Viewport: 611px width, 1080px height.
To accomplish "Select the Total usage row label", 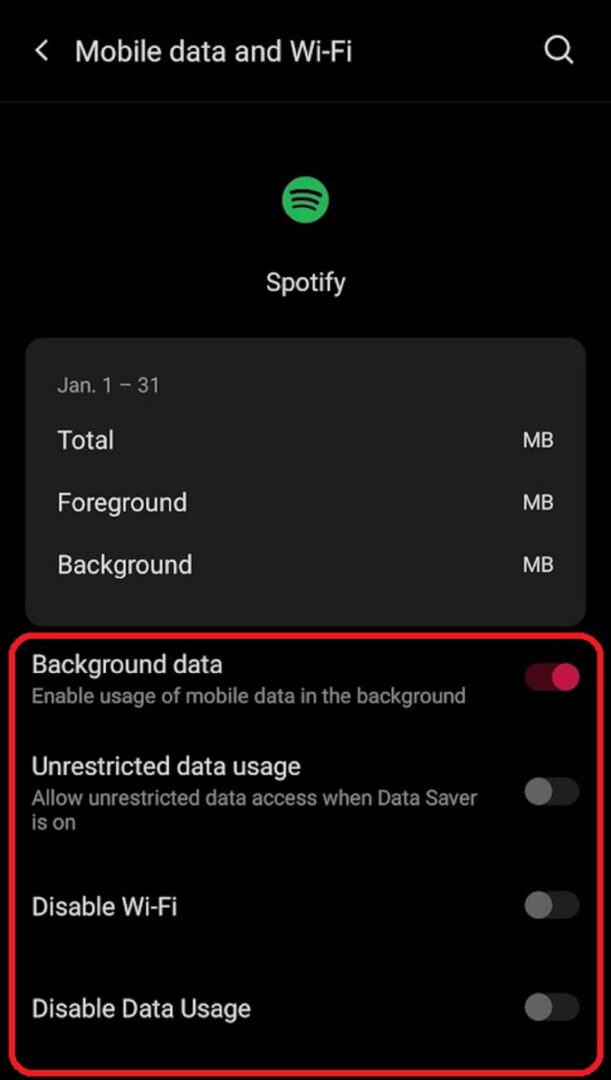I will [86, 440].
